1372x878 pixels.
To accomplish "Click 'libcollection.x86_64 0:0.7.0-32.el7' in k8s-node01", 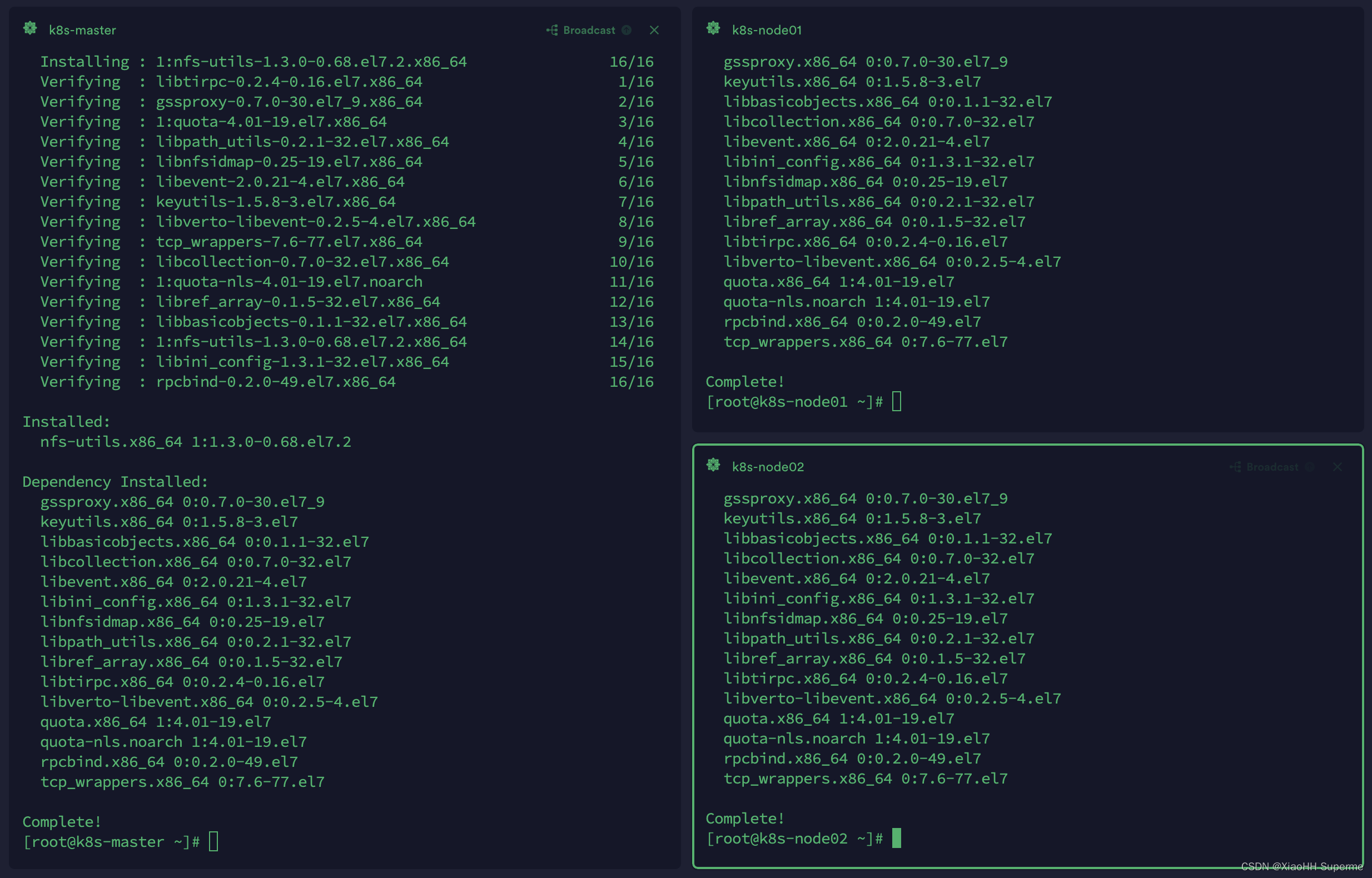I will pos(879,122).
